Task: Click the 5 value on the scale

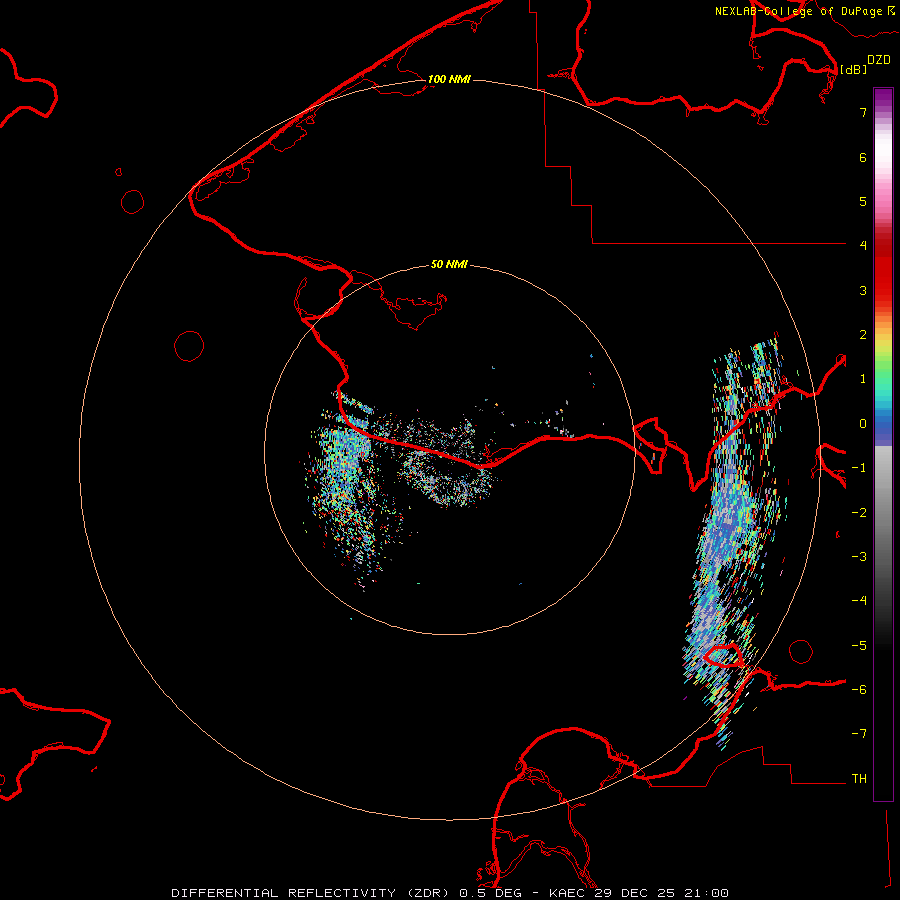Action: pyautogui.click(x=863, y=201)
